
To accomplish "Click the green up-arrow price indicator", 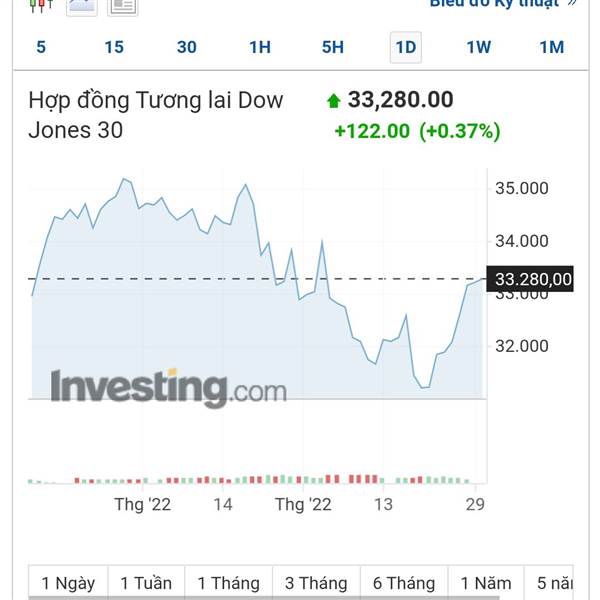I will [x=334, y=101].
